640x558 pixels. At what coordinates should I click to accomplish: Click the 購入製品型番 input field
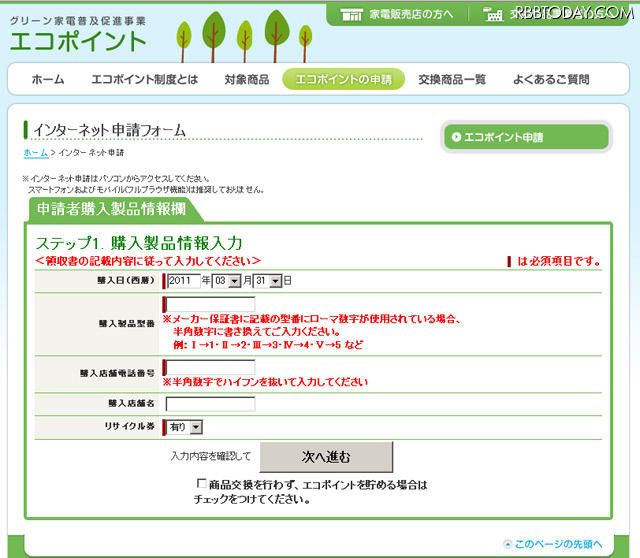210,305
